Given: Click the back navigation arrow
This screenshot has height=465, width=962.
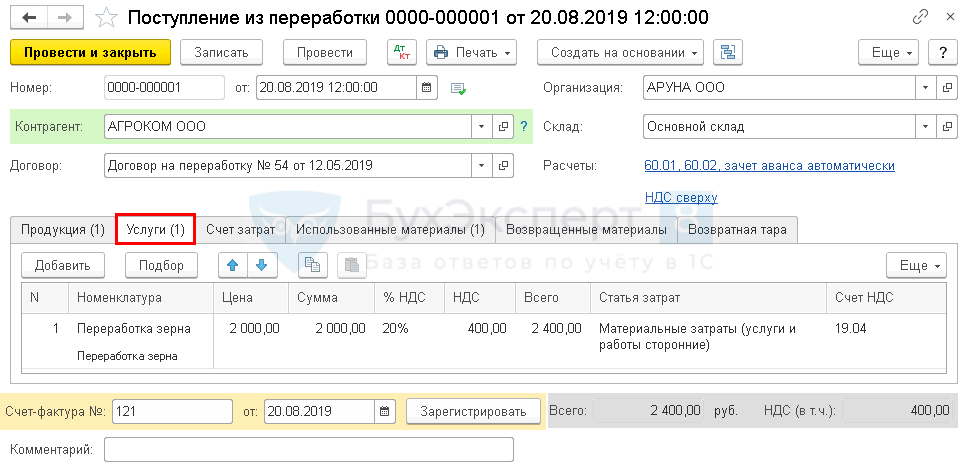Looking at the screenshot, I should coord(27,17).
